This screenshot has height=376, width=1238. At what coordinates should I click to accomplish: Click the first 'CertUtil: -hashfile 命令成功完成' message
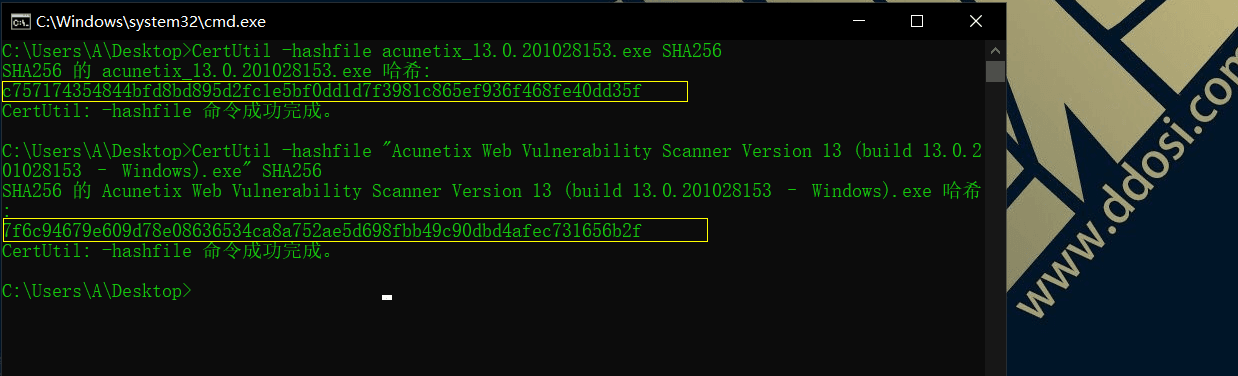pyautogui.click(x=167, y=111)
